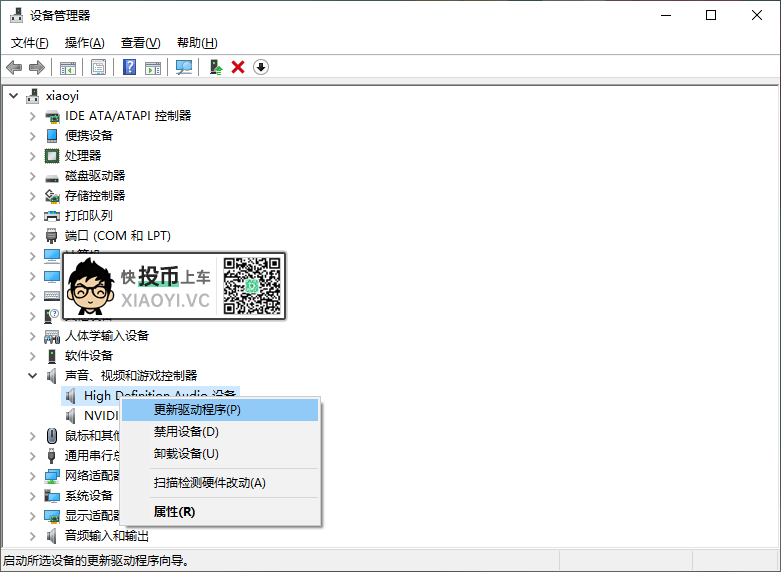Click Scan for hardware changes monitor icon
The image size is (781, 572).
(184, 67)
